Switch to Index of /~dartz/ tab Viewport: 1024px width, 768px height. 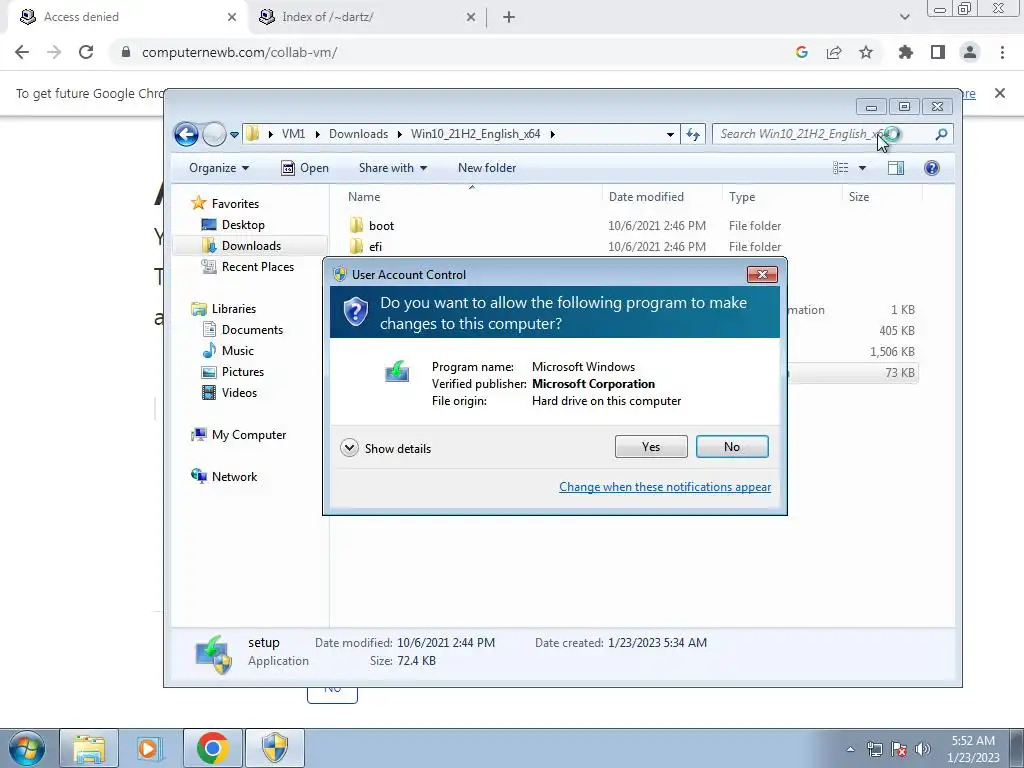[367, 17]
